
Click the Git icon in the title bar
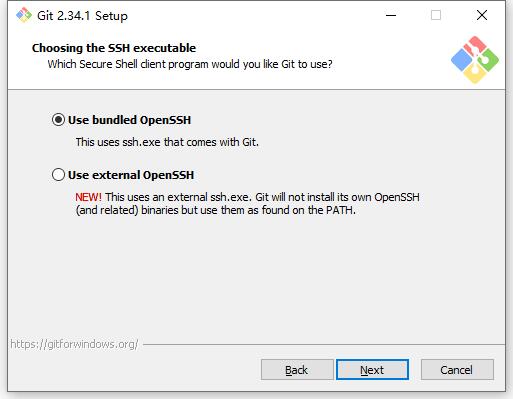coord(24,15)
